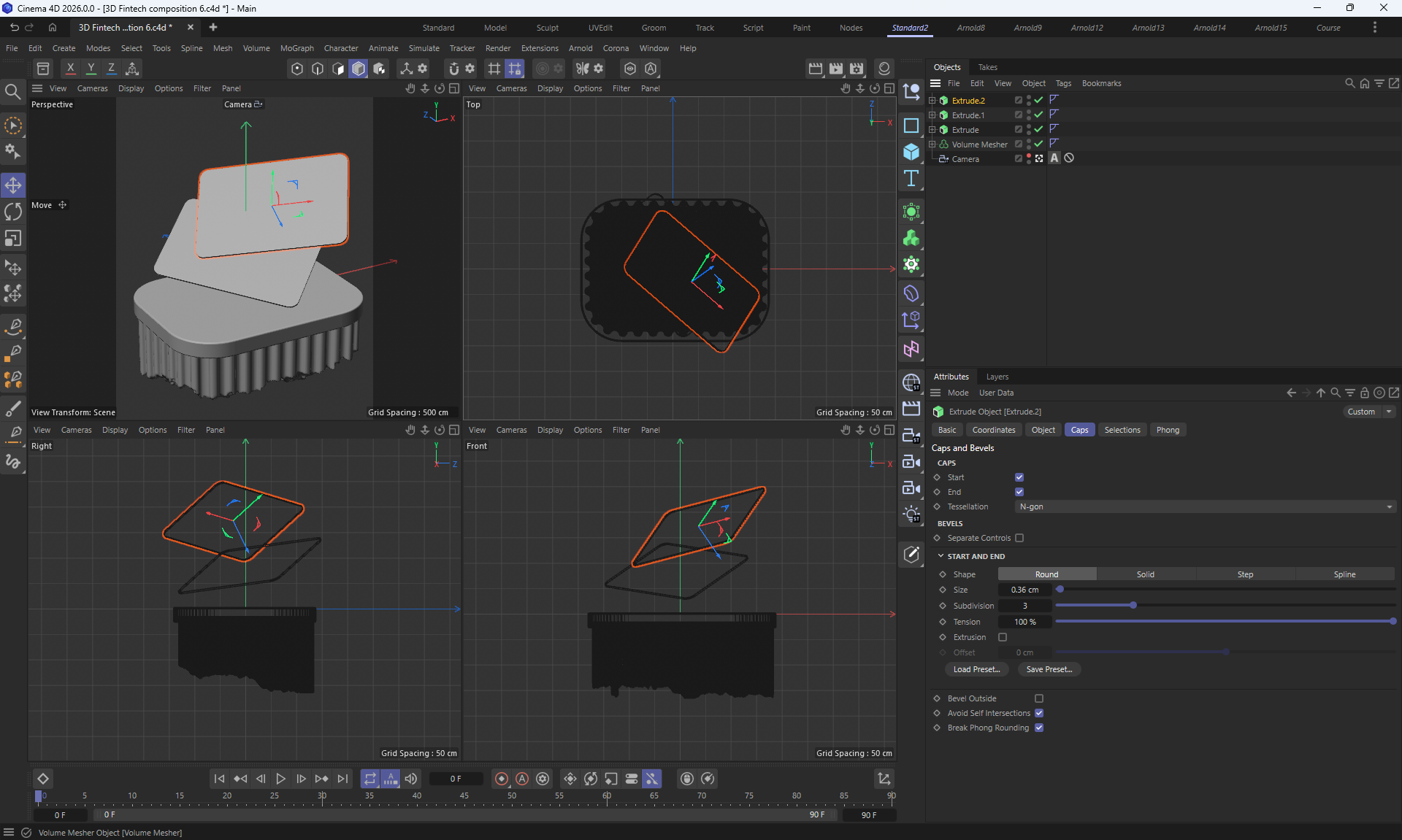Adjust the Subdivision slider handle
The image size is (1402, 840).
1133,606
